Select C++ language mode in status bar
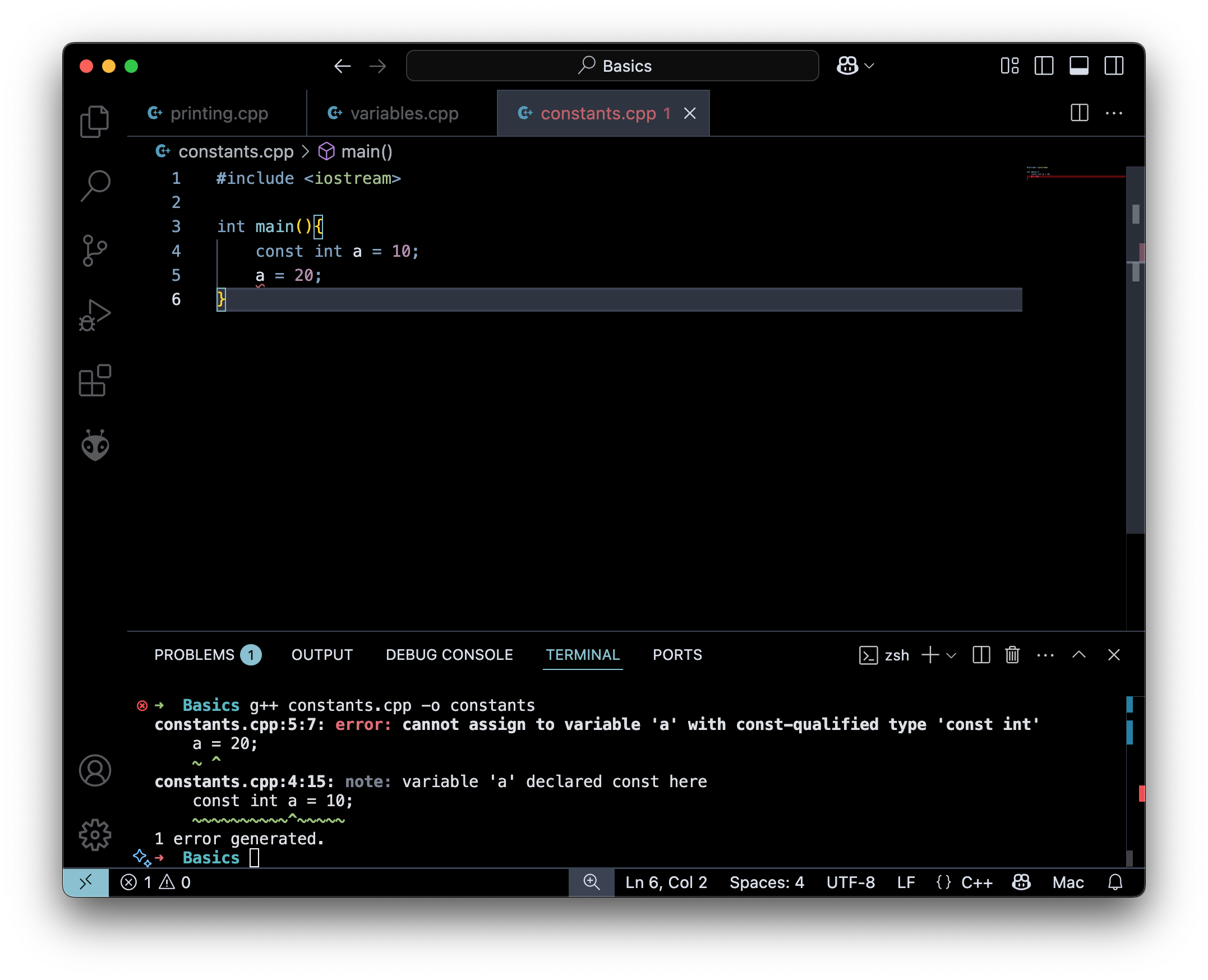The height and width of the screenshot is (980, 1208). pos(978,882)
